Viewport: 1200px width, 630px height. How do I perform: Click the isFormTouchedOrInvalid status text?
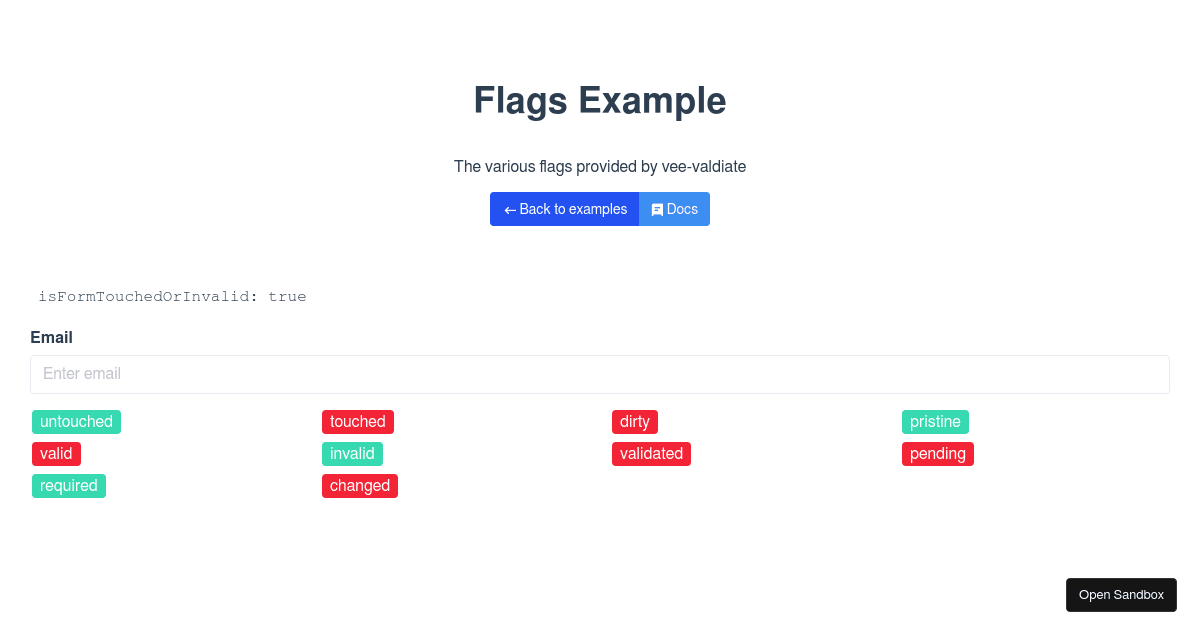pos(172,297)
